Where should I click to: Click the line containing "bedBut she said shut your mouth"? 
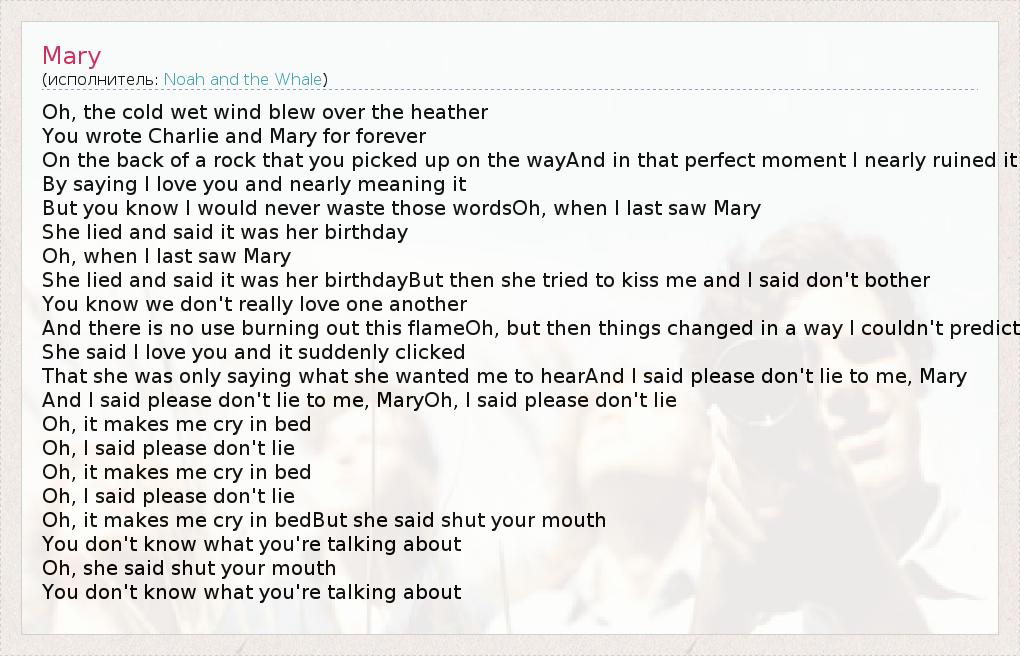click(324, 520)
